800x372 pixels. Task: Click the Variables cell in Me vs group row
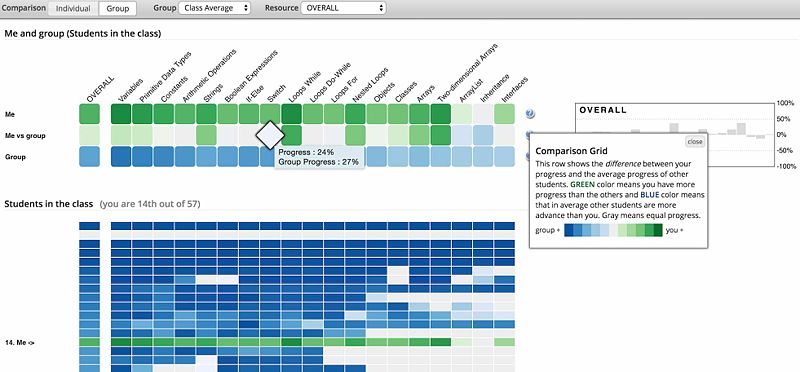(121, 135)
